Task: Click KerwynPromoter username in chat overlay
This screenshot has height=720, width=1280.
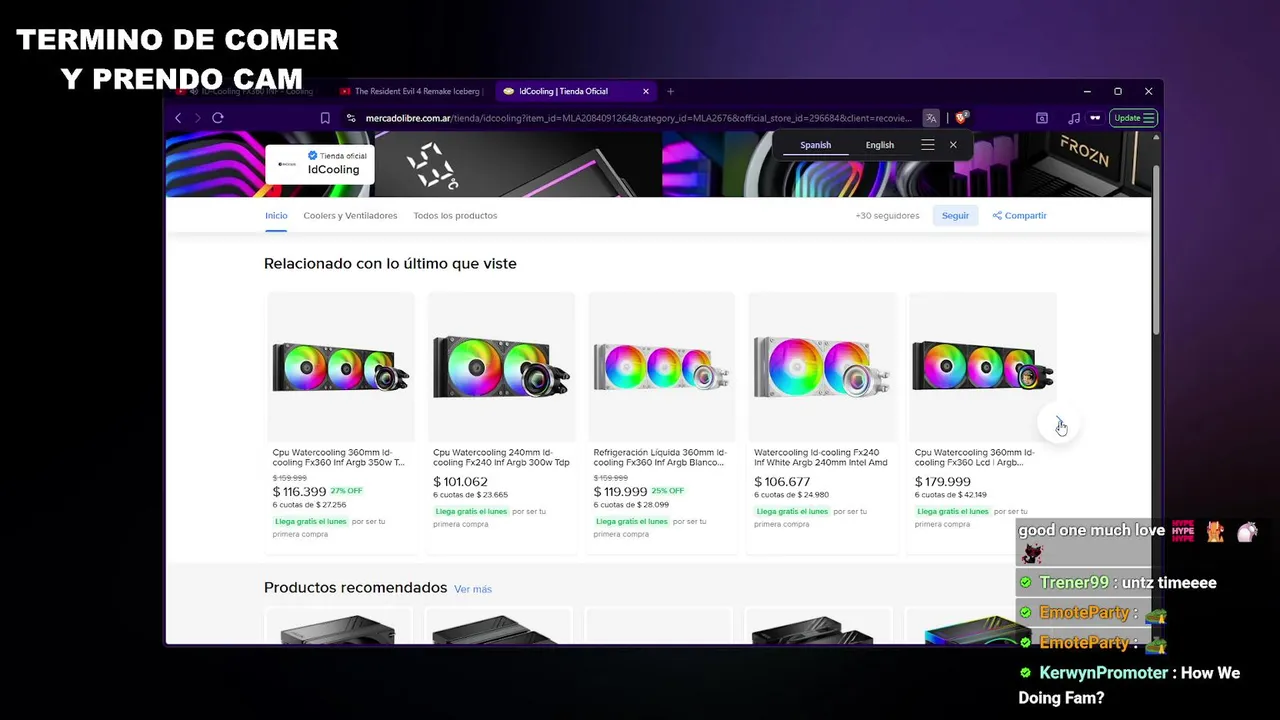Action: [x=1103, y=673]
